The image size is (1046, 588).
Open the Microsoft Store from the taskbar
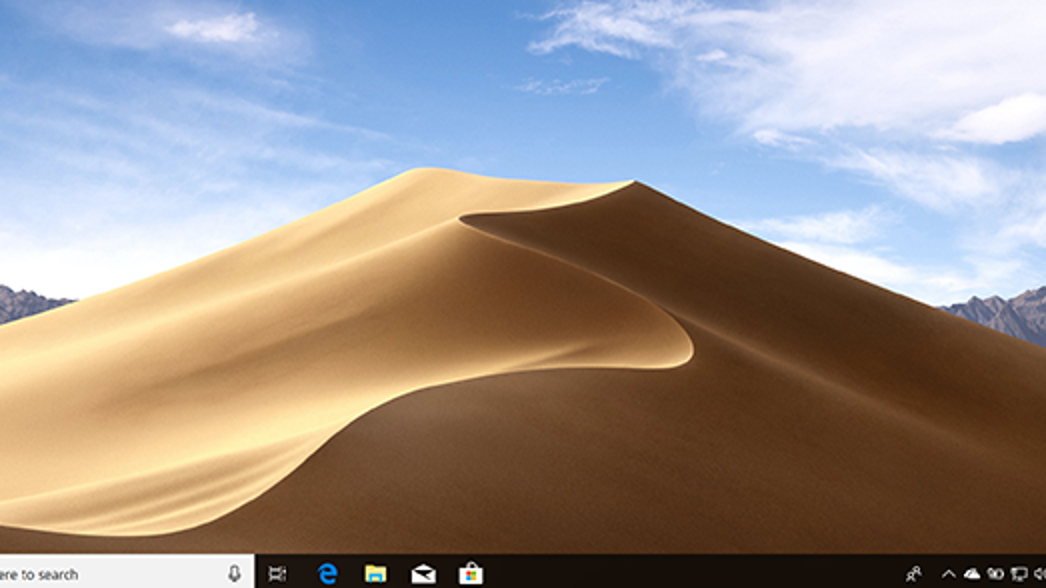coord(471,573)
